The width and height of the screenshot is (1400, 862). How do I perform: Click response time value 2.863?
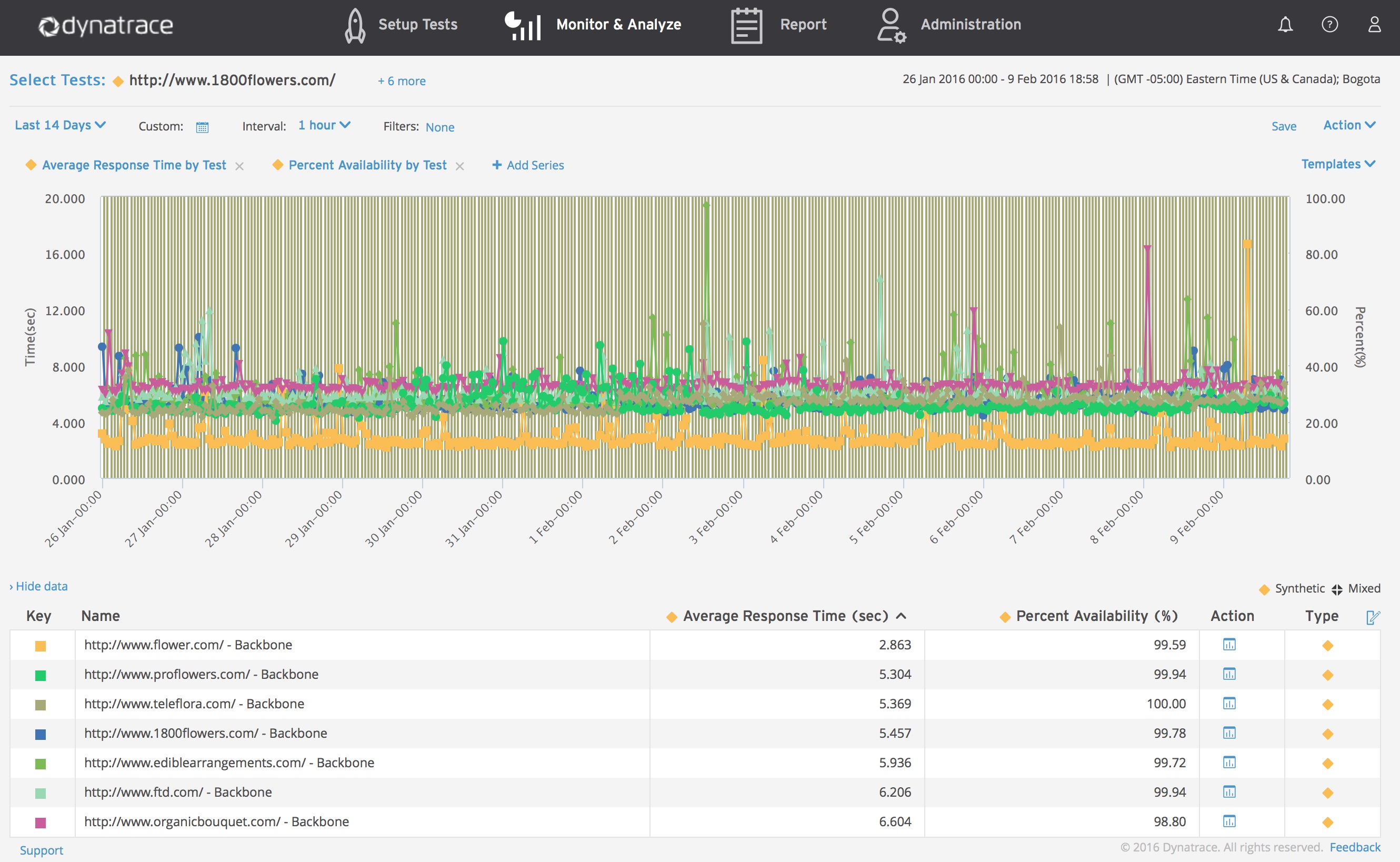click(x=895, y=645)
